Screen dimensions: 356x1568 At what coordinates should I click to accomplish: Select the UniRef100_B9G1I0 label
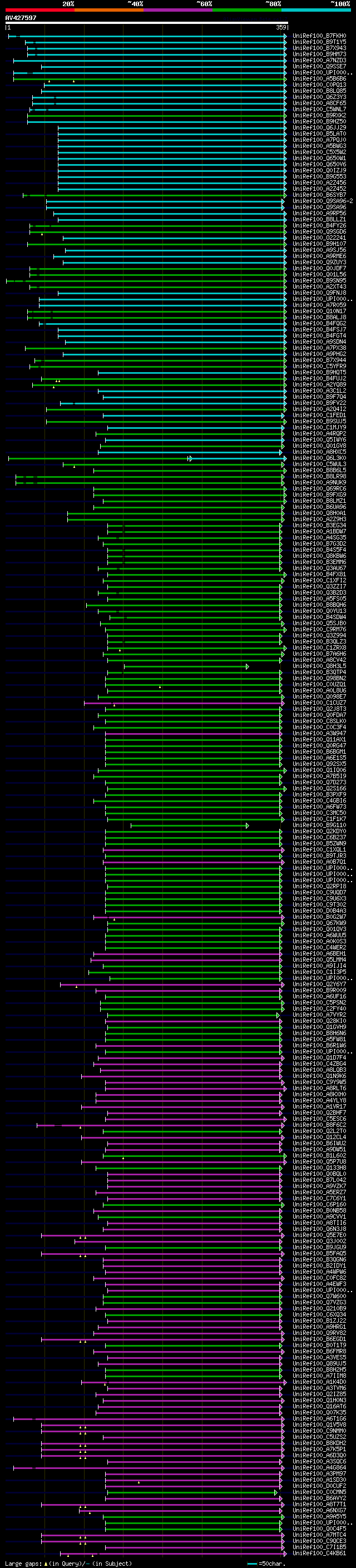coord(319,825)
